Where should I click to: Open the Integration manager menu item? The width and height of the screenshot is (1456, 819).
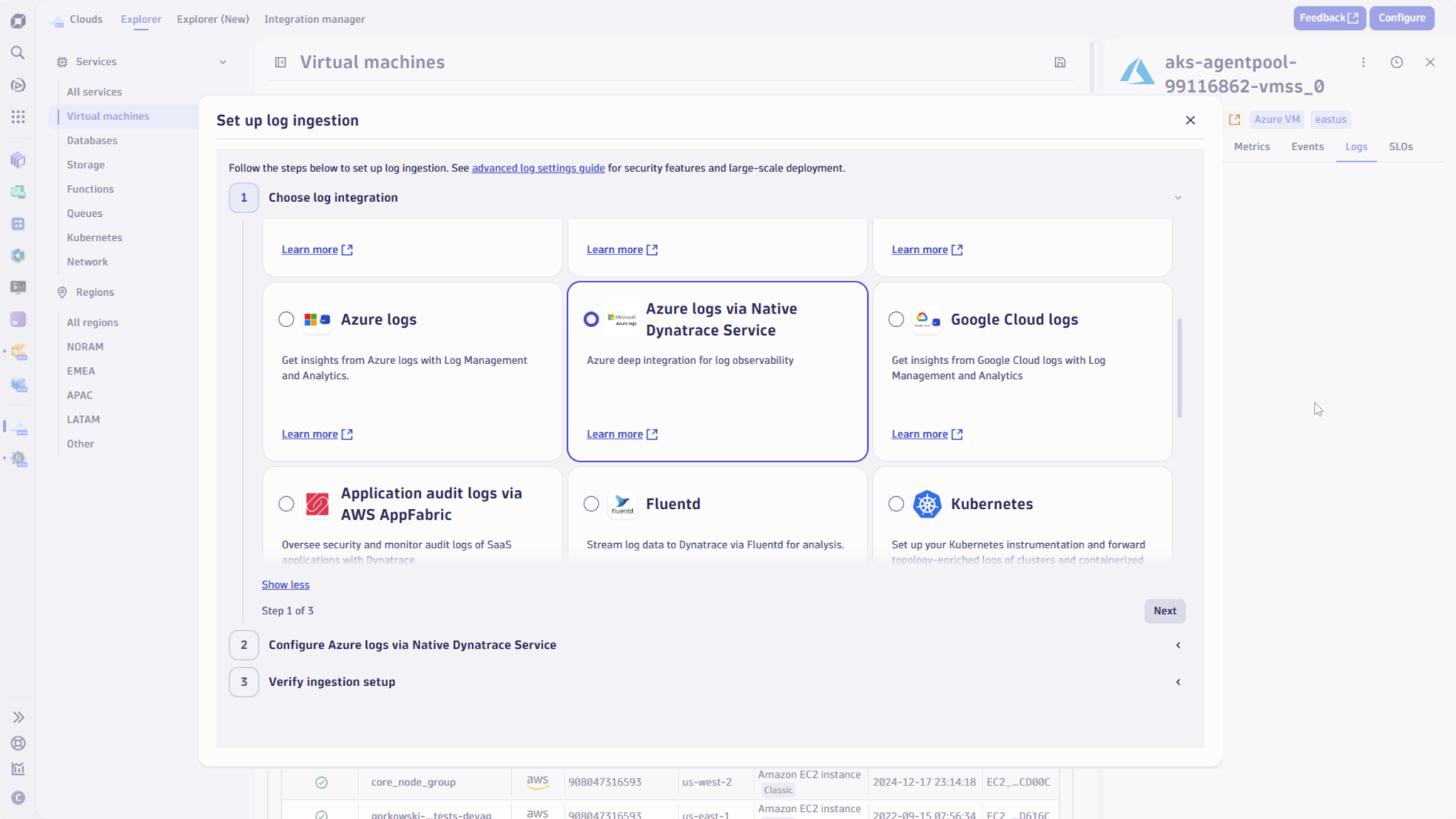click(x=315, y=19)
